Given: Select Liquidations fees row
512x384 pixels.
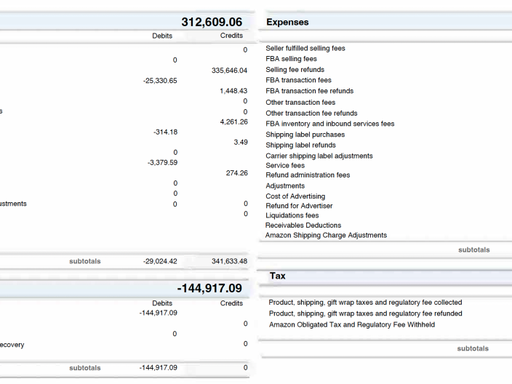Looking at the screenshot, I should [x=292, y=215].
